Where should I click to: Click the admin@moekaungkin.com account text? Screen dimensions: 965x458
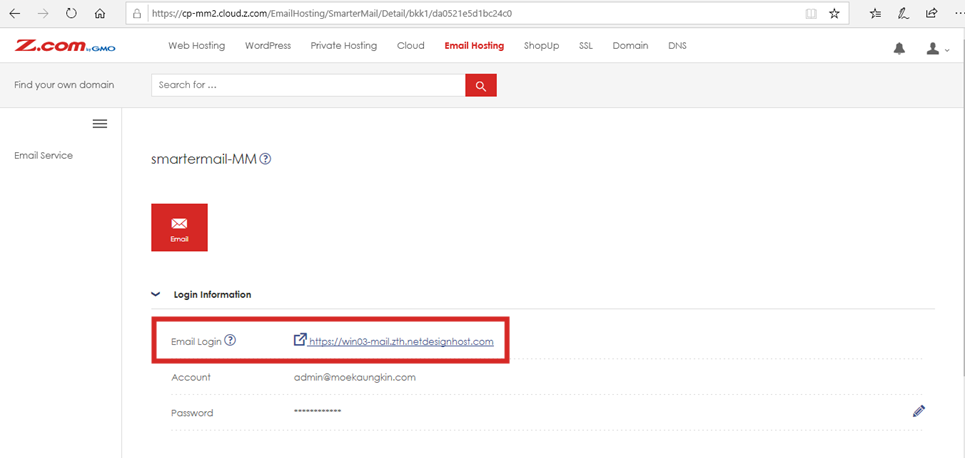tap(354, 377)
